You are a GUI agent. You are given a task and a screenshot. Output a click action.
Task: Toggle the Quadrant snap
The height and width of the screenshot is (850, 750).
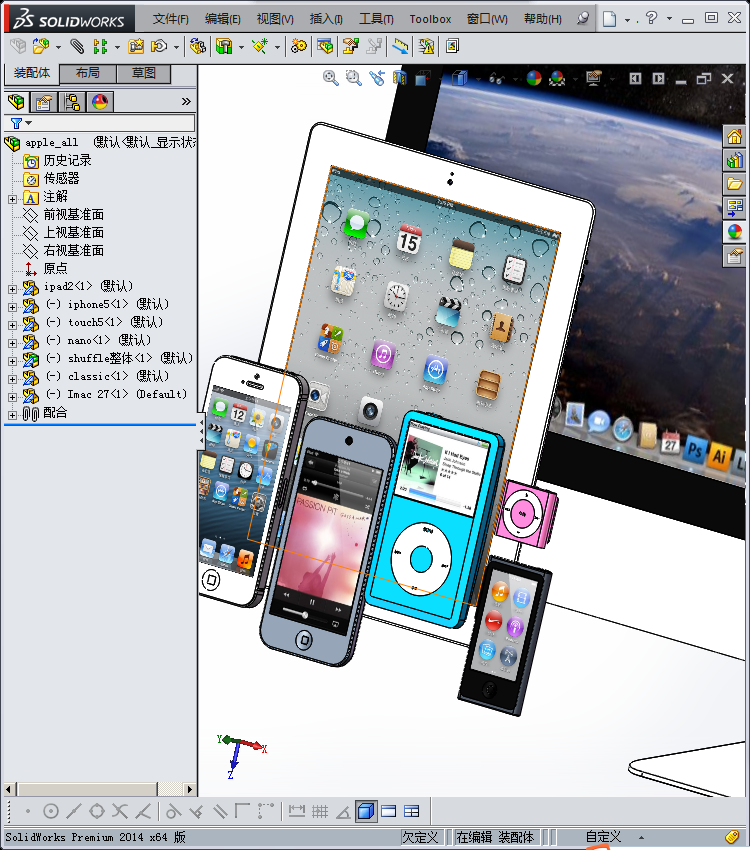pyautogui.click(x=97, y=811)
